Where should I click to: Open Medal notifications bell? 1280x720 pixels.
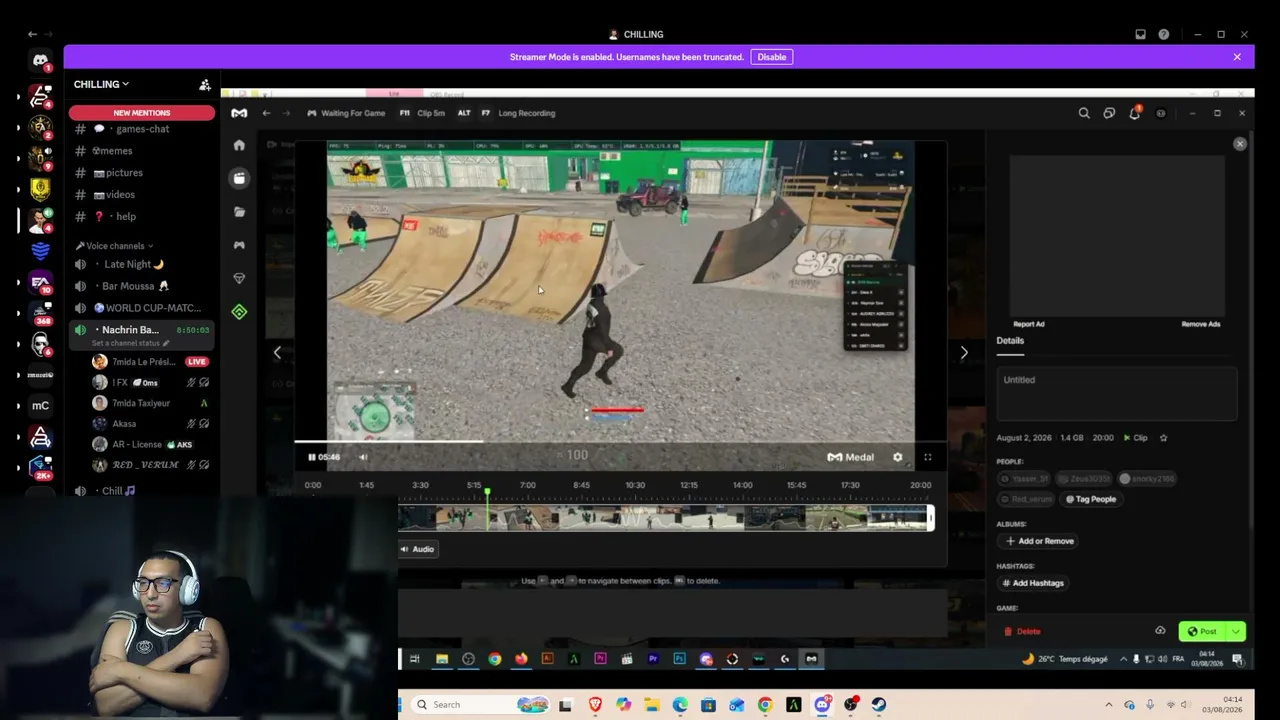tap(1134, 113)
